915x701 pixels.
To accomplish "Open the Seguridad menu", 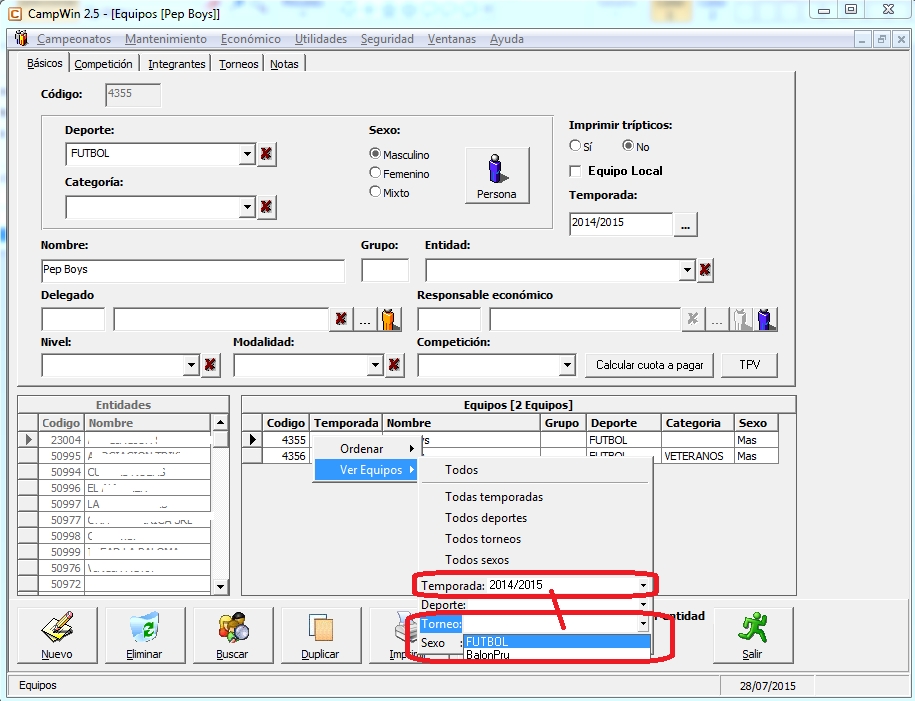I will pyautogui.click(x=387, y=39).
